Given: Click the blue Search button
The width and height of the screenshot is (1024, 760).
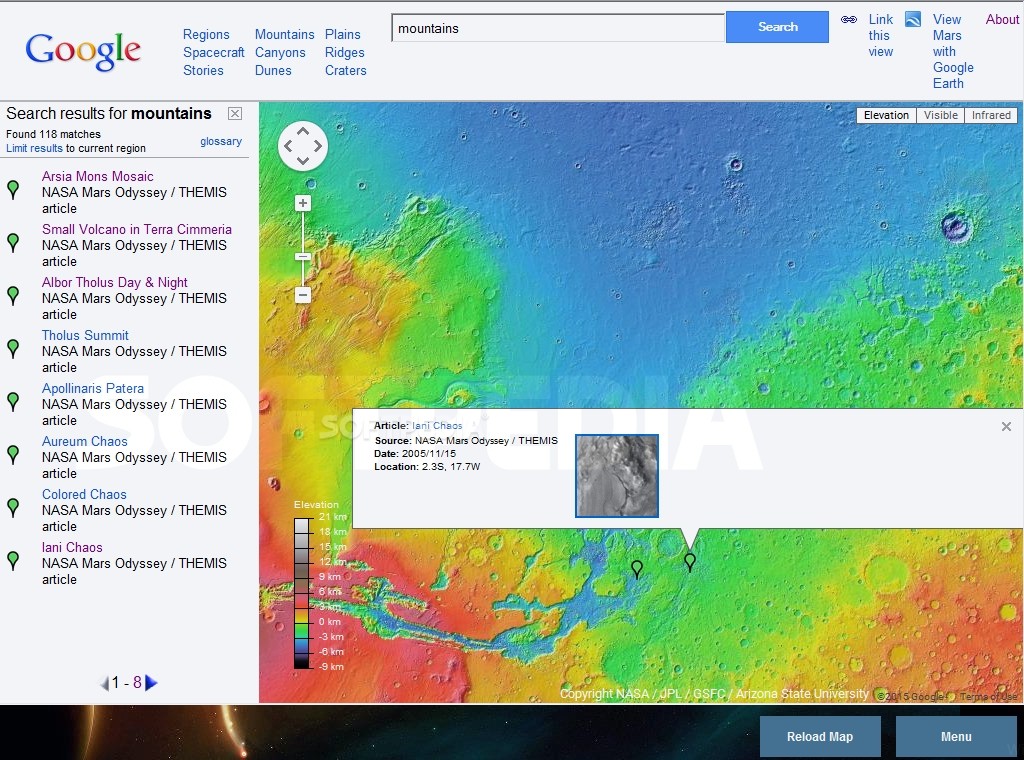Looking at the screenshot, I should 777,27.
